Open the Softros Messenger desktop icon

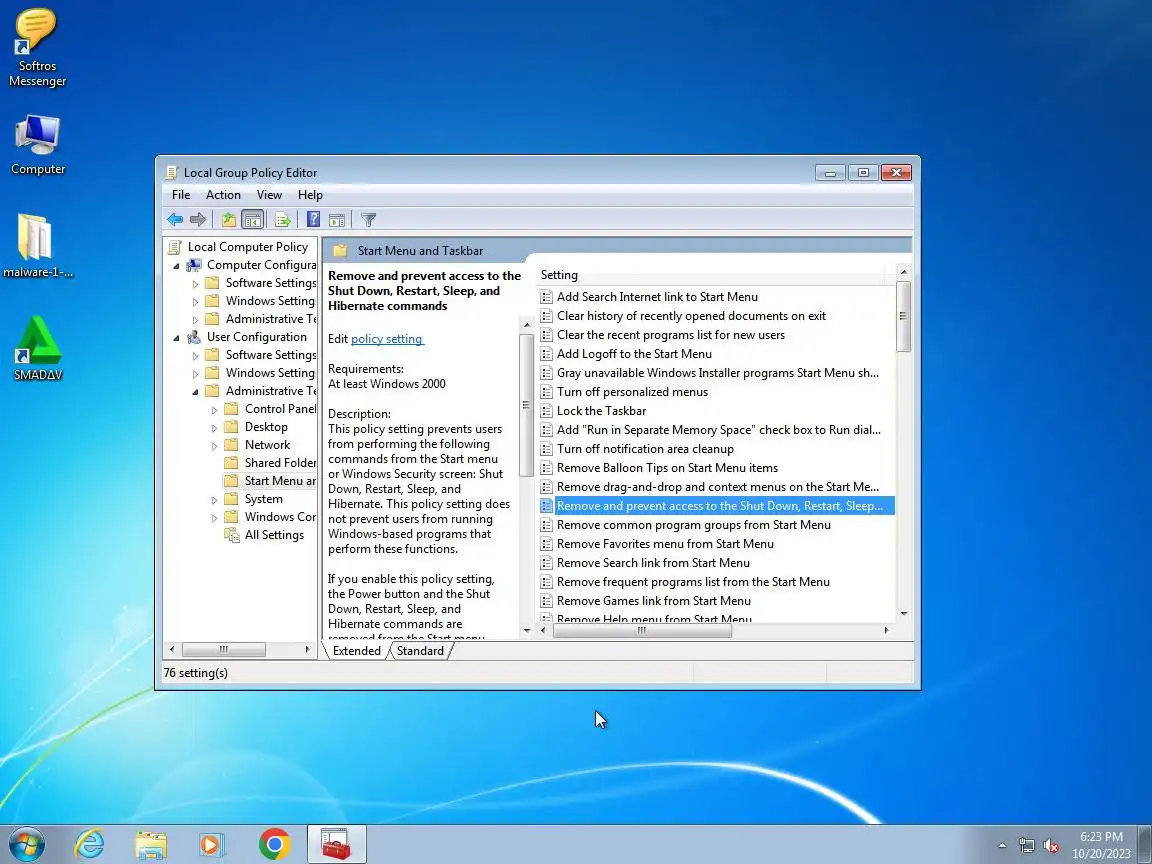click(37, 48)
